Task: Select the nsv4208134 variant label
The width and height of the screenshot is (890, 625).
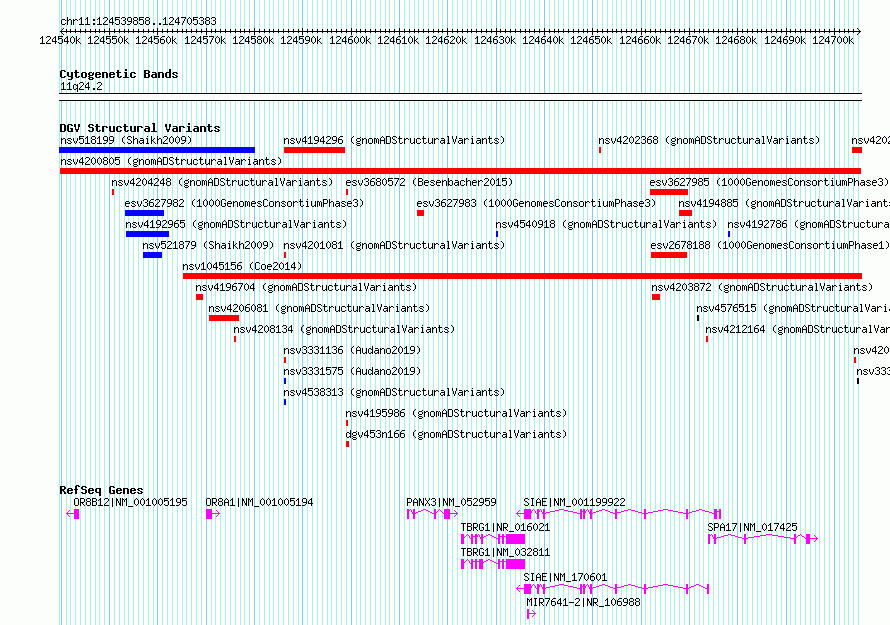Action: click(344, 329)
